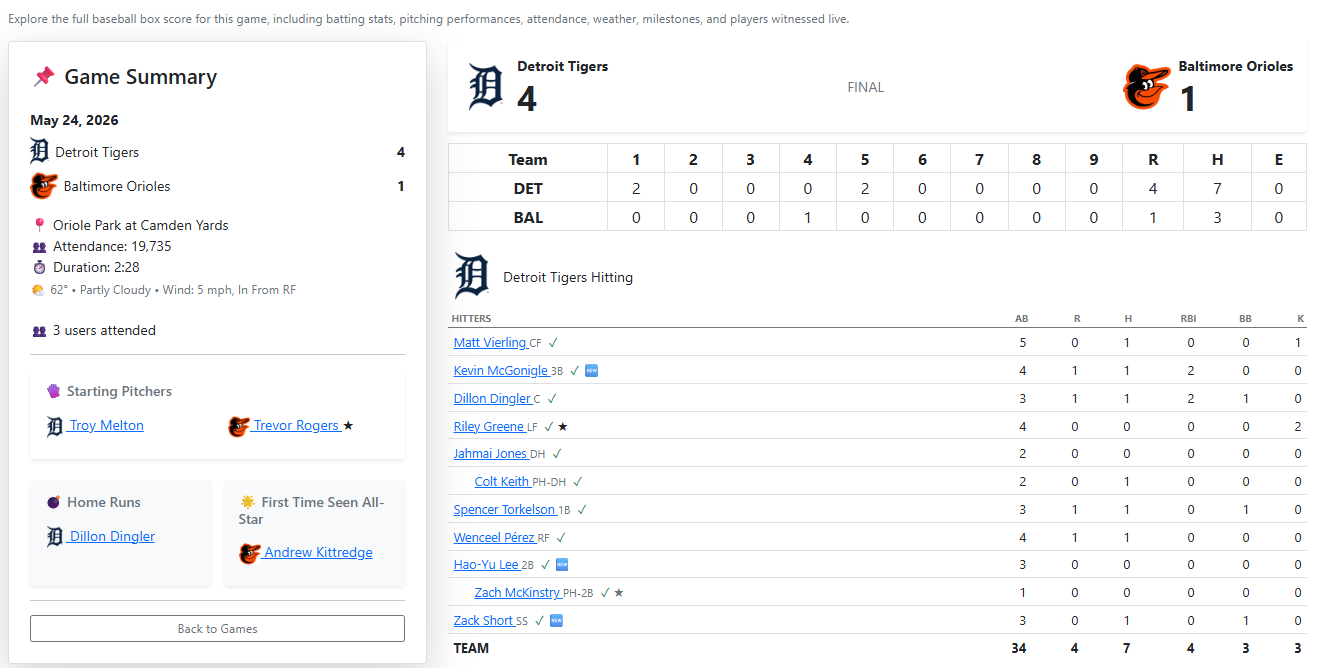Click the star icon in Riley Greene's row
The height and width of the screenshot is (668, 1325).
click(x=563, y=427)
